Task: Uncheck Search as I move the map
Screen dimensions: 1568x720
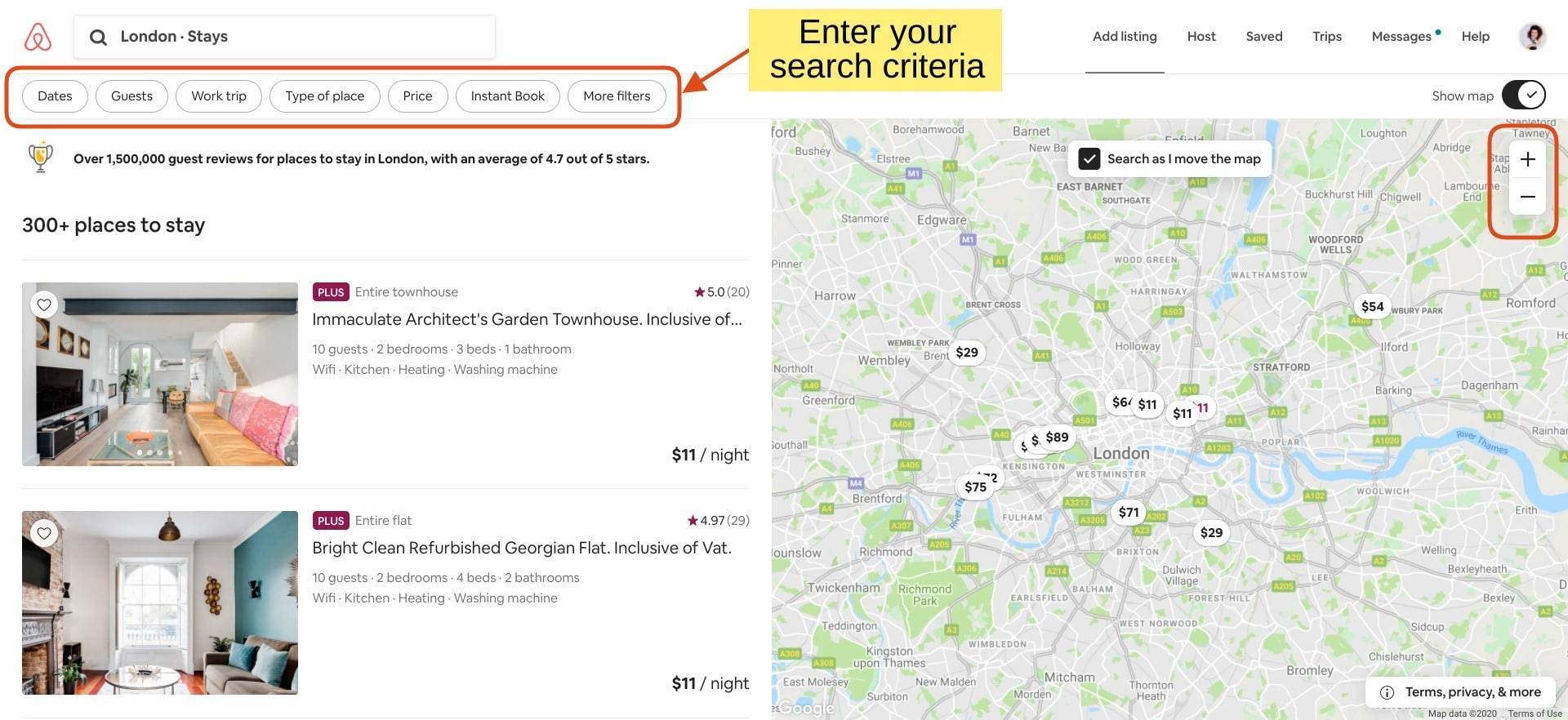Action: coord(1089,158)
